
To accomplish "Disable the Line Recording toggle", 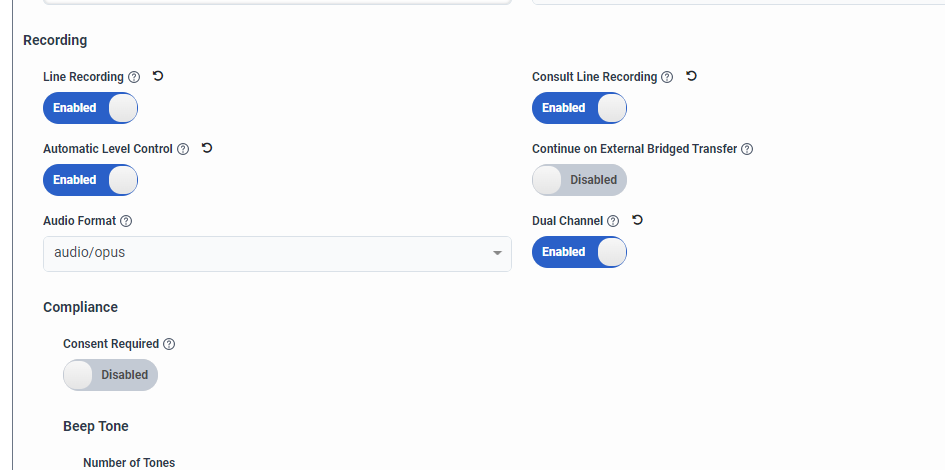I will tap(90, 108).
